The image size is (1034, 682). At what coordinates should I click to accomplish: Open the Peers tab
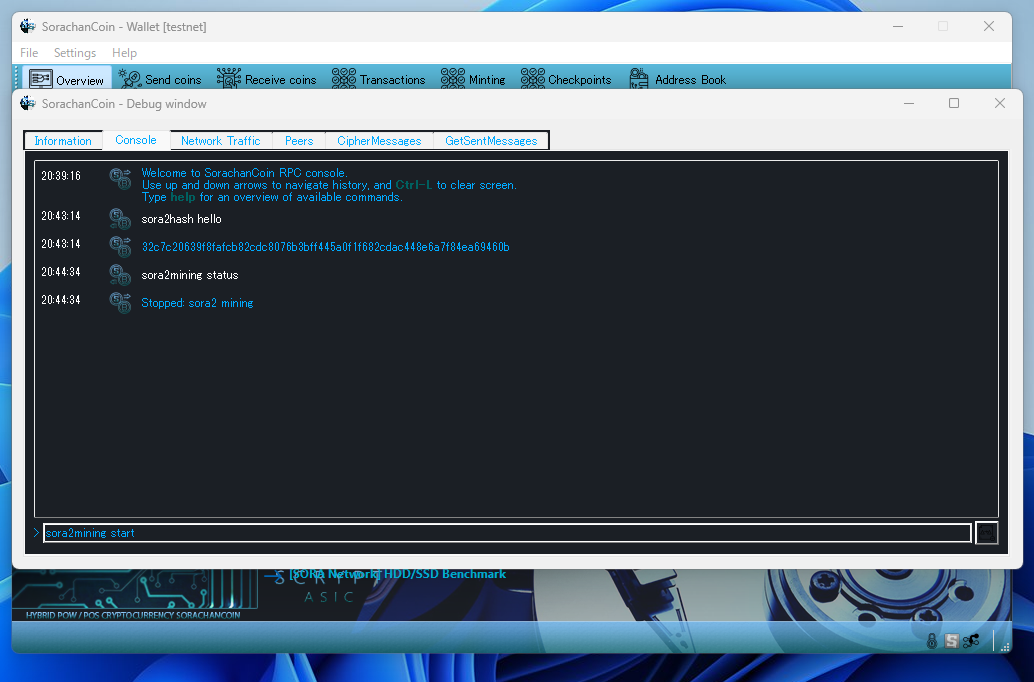[299, 141]
